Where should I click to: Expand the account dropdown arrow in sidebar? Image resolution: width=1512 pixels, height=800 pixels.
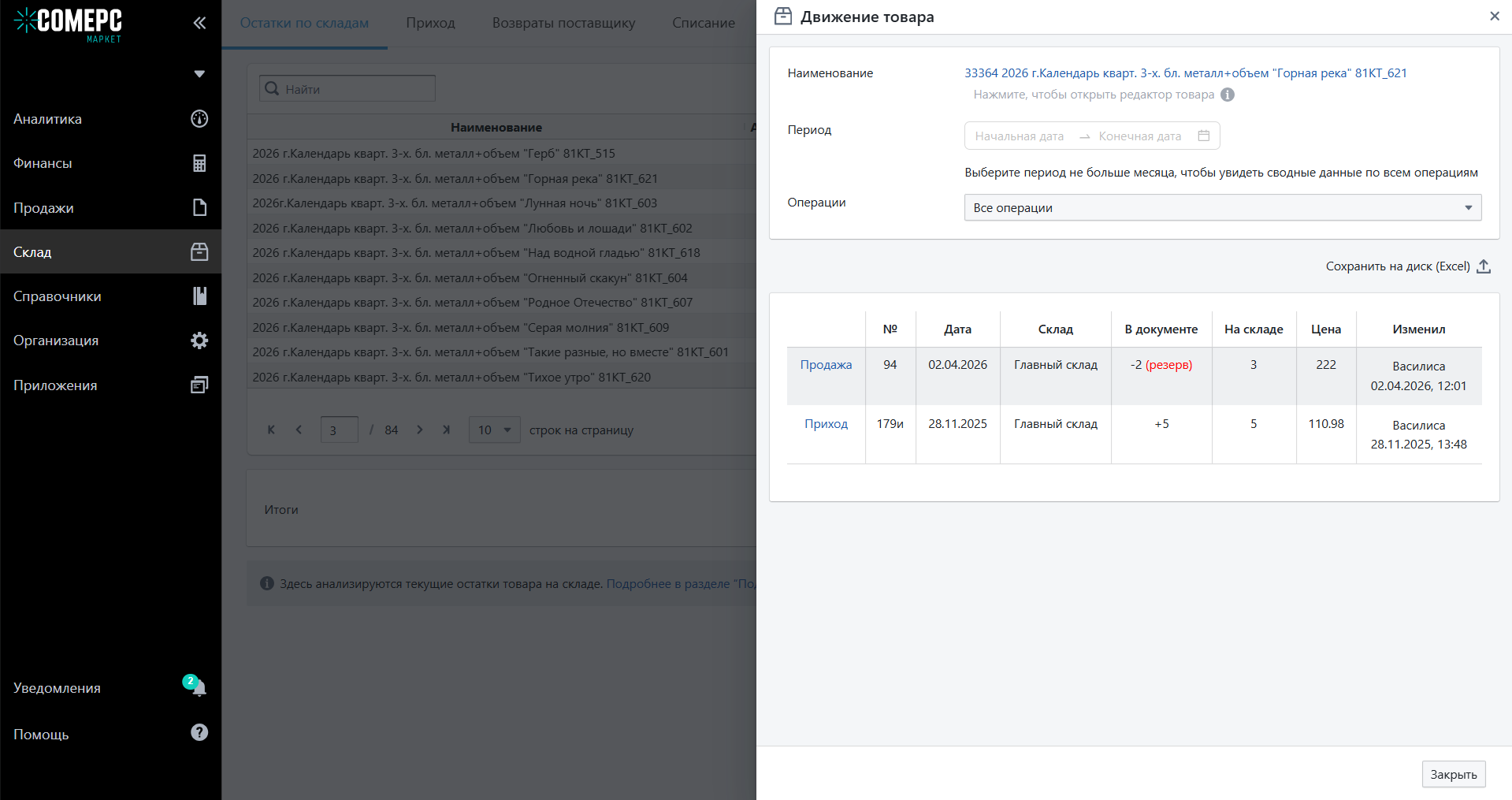tap(199, 74)
